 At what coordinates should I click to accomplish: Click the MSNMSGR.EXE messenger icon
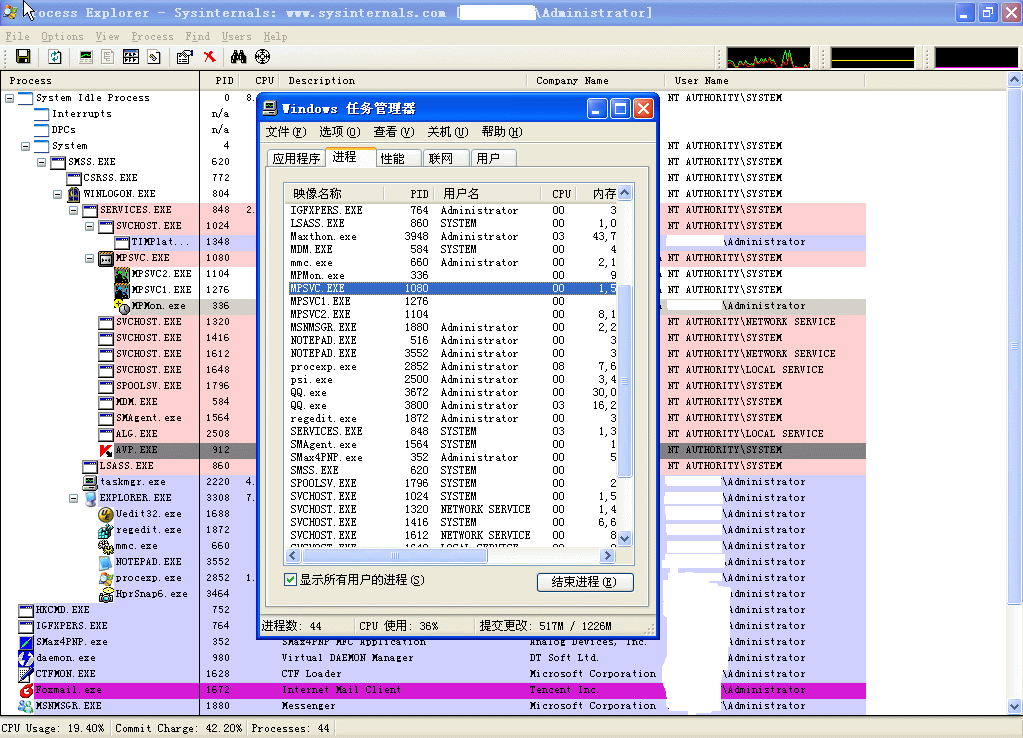(x=26, y=706)
